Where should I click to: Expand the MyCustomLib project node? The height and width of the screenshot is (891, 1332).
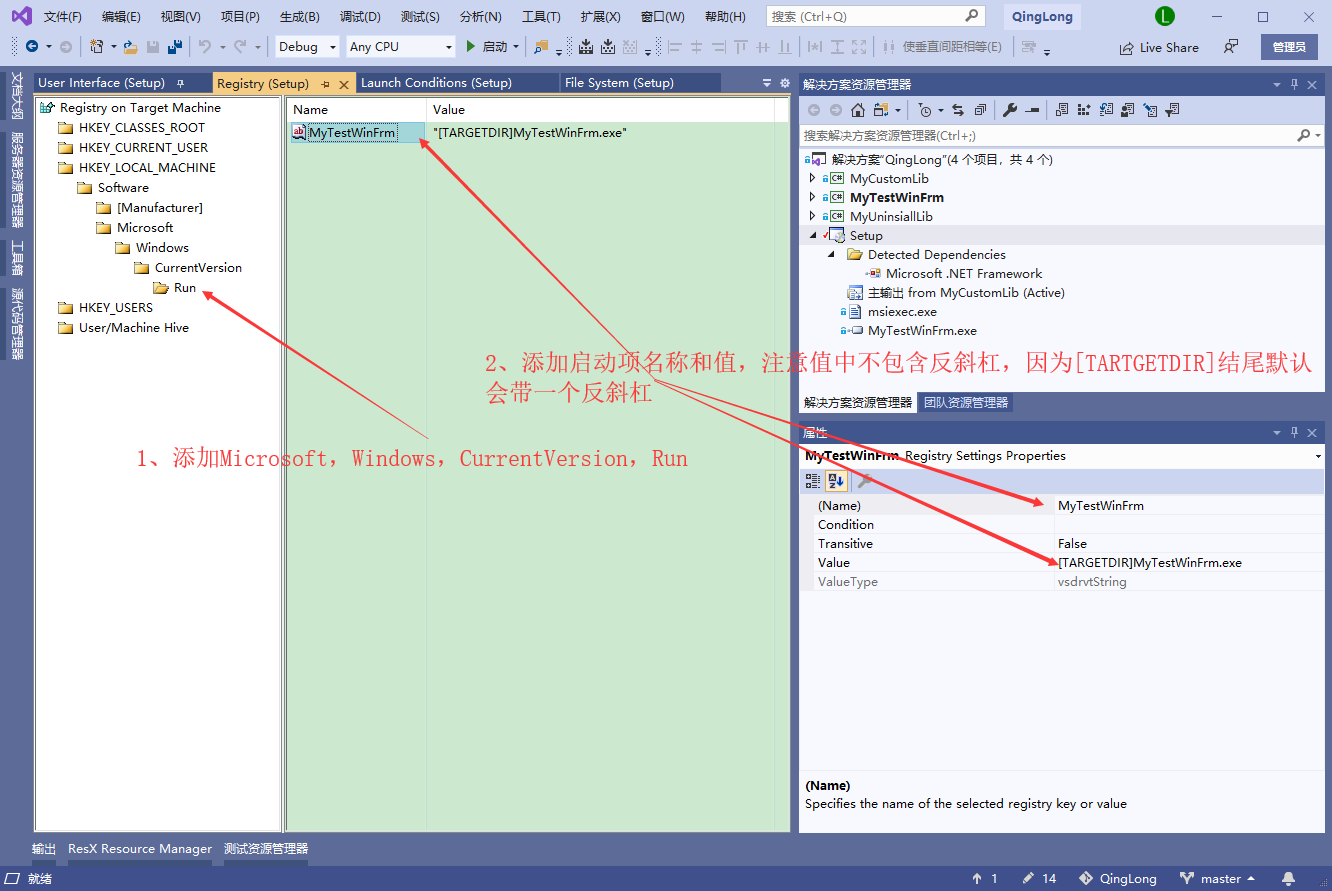[x=812, y=179]
